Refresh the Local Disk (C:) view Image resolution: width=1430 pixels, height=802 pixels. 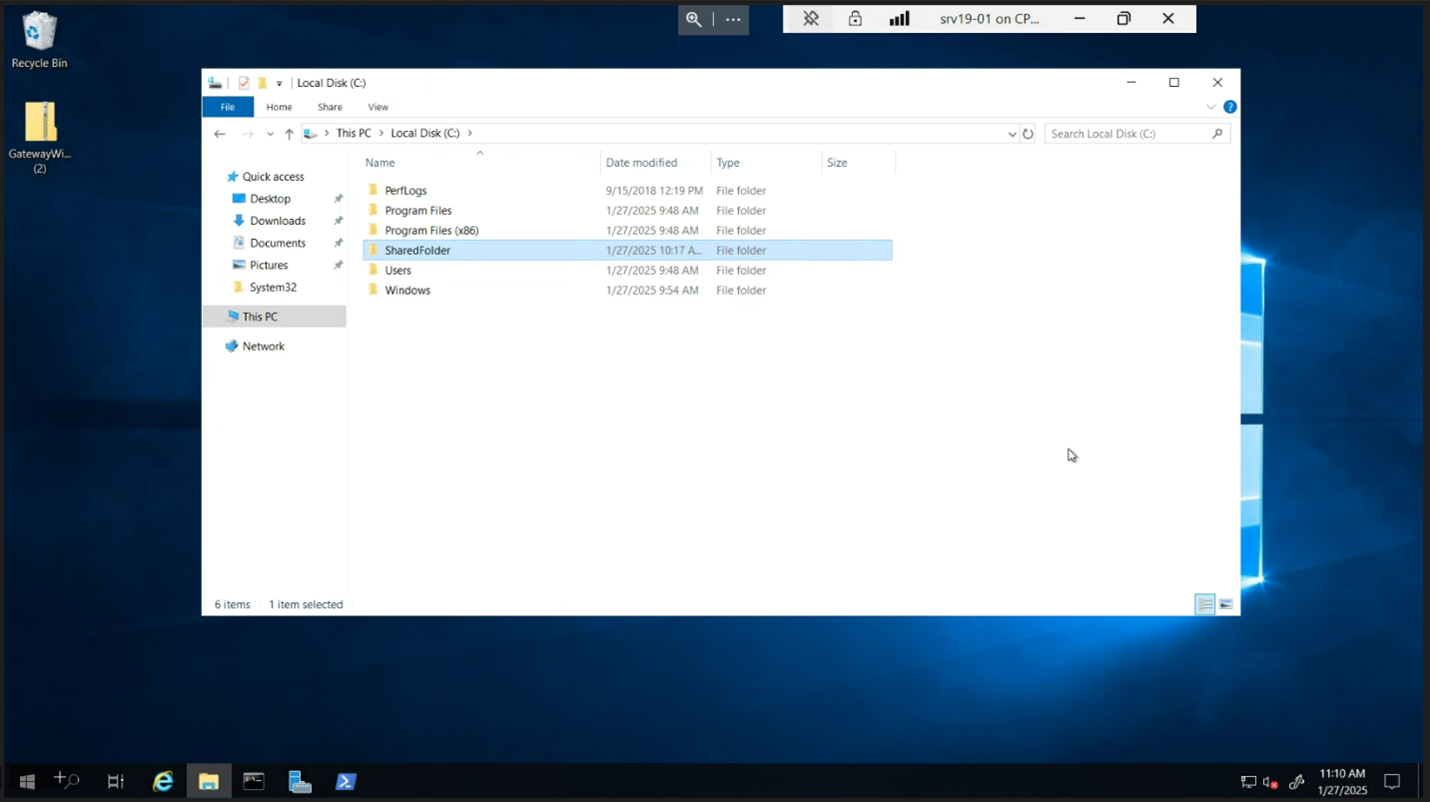1028,132
